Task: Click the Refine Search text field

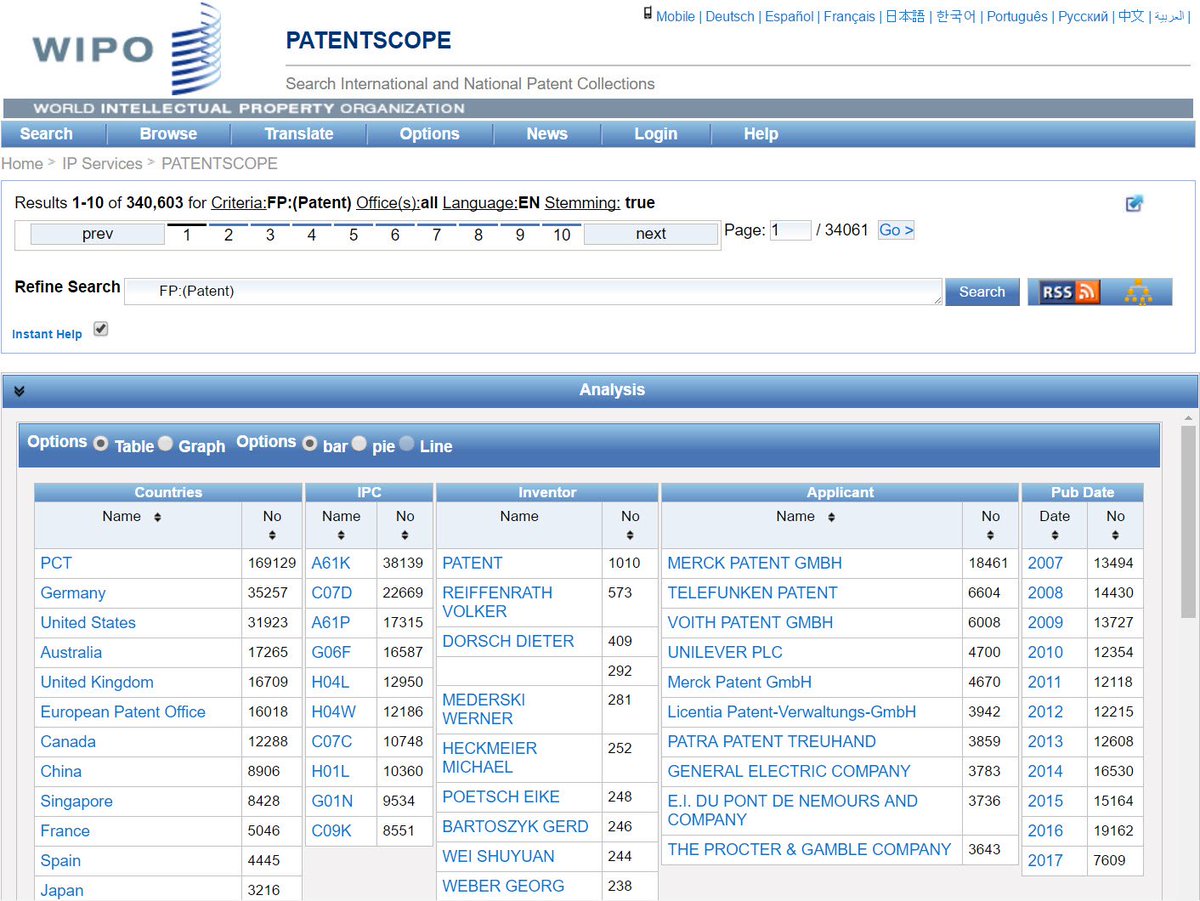Action: click(533, 292)
